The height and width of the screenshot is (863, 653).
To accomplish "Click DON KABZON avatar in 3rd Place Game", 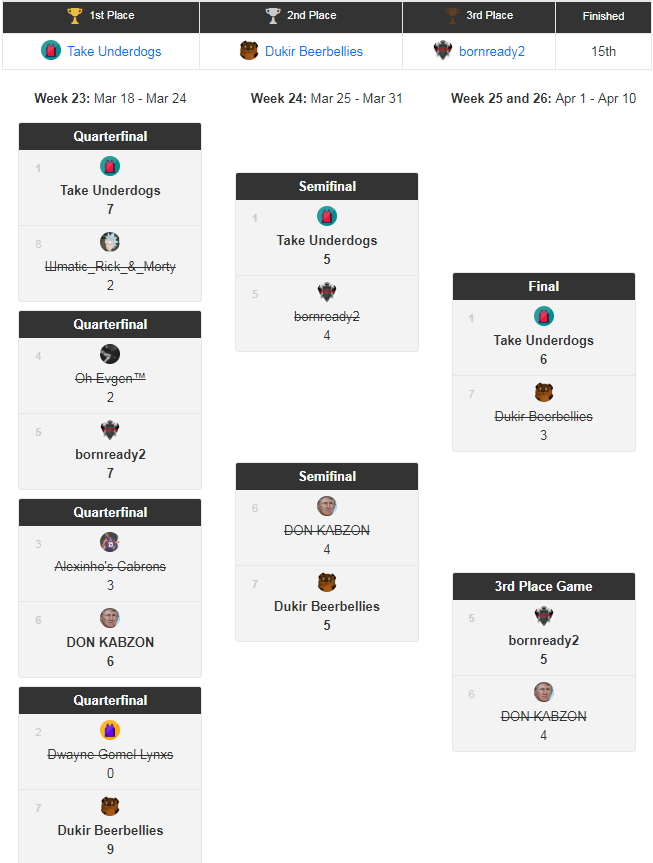I will click(x=544, y=692).
